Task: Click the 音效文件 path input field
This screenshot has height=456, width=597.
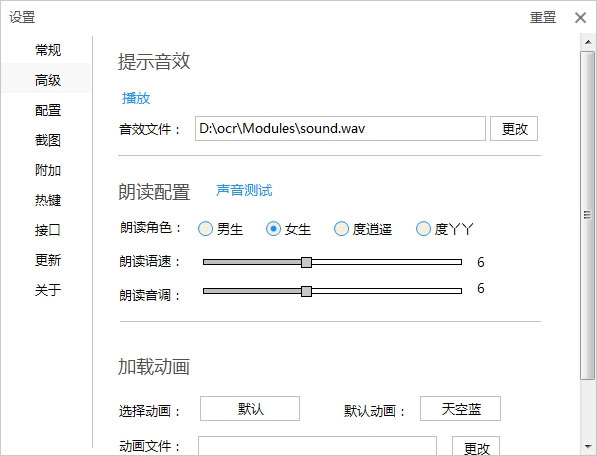Action: tap(340, 129)
